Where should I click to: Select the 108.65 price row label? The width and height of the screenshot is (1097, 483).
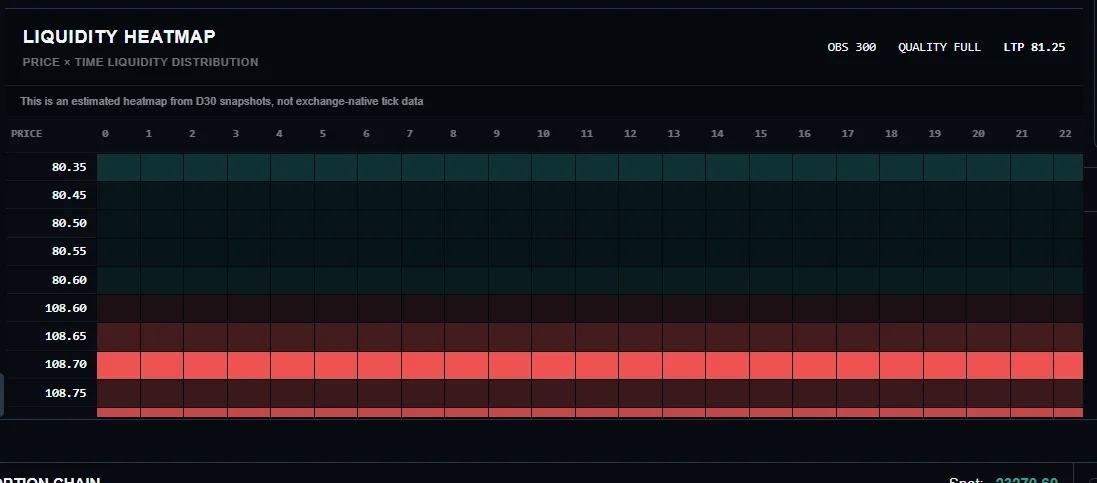coord(66,336)
